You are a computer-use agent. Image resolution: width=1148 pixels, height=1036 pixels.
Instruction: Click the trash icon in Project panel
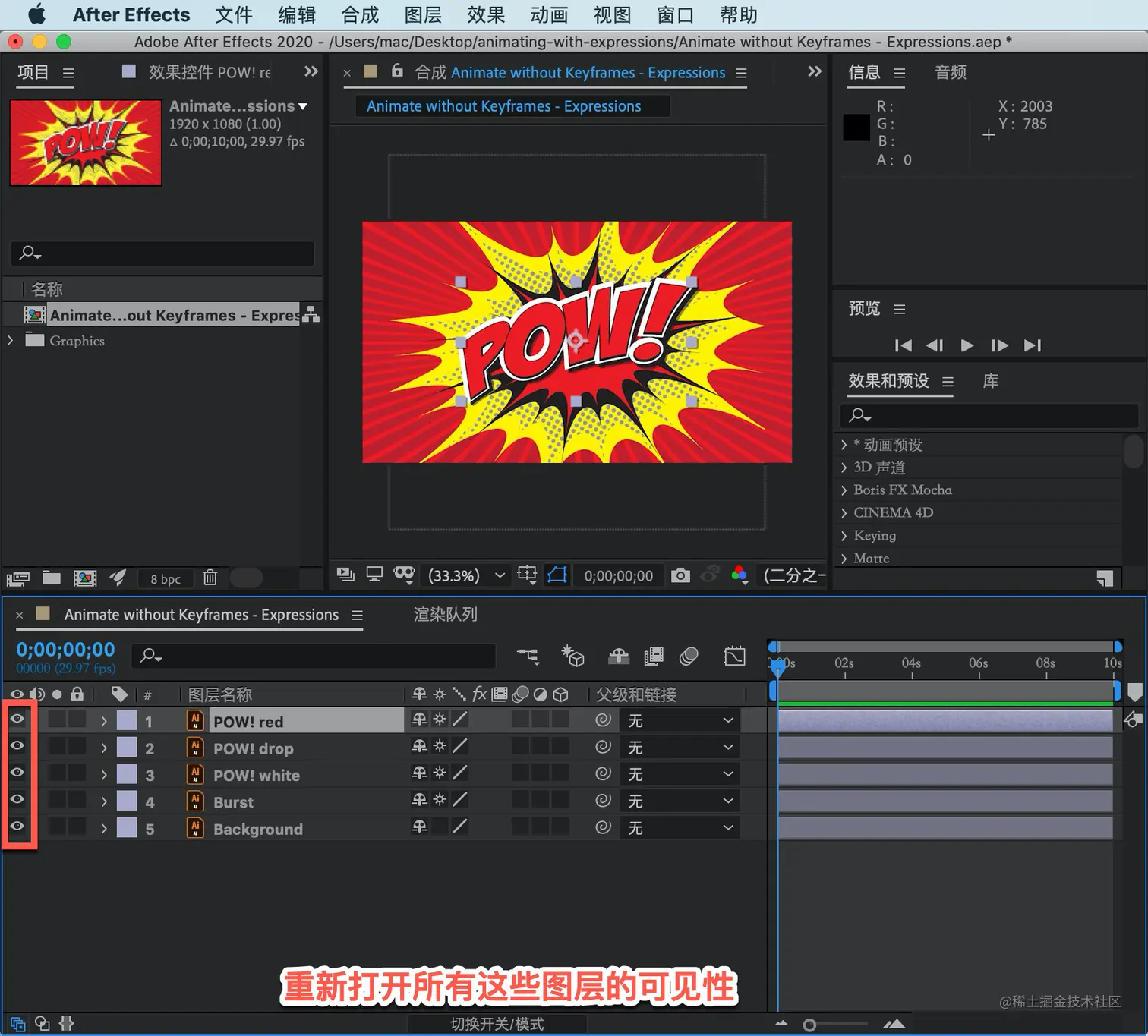210,578
